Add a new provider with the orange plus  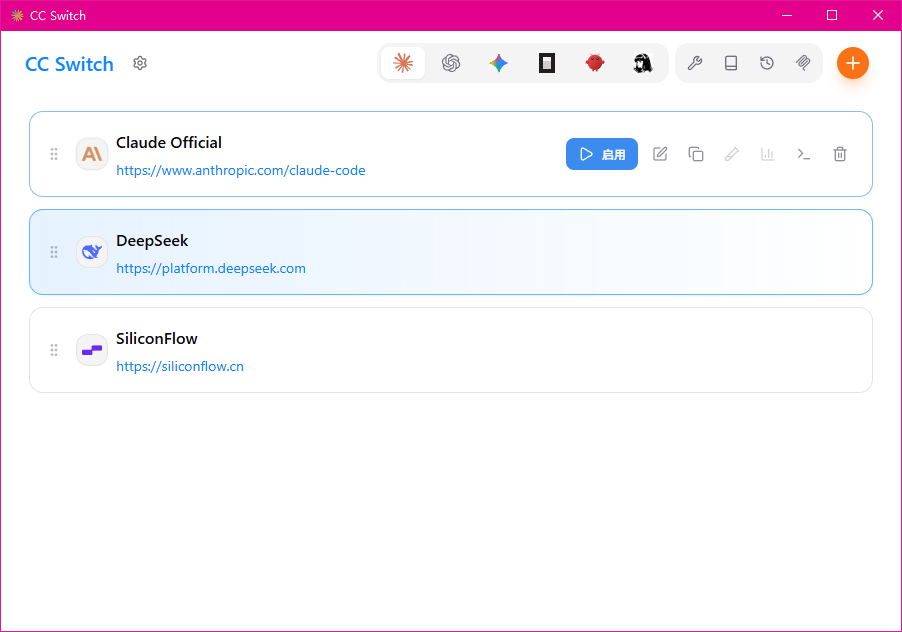tap(853, 63)
